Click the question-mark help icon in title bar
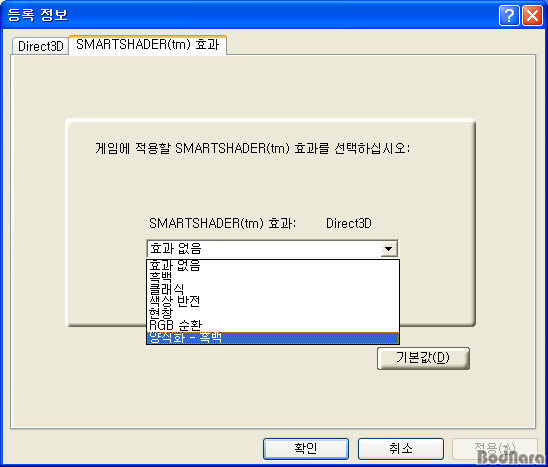Screen dimensions: 548x467 pos(509,16)
